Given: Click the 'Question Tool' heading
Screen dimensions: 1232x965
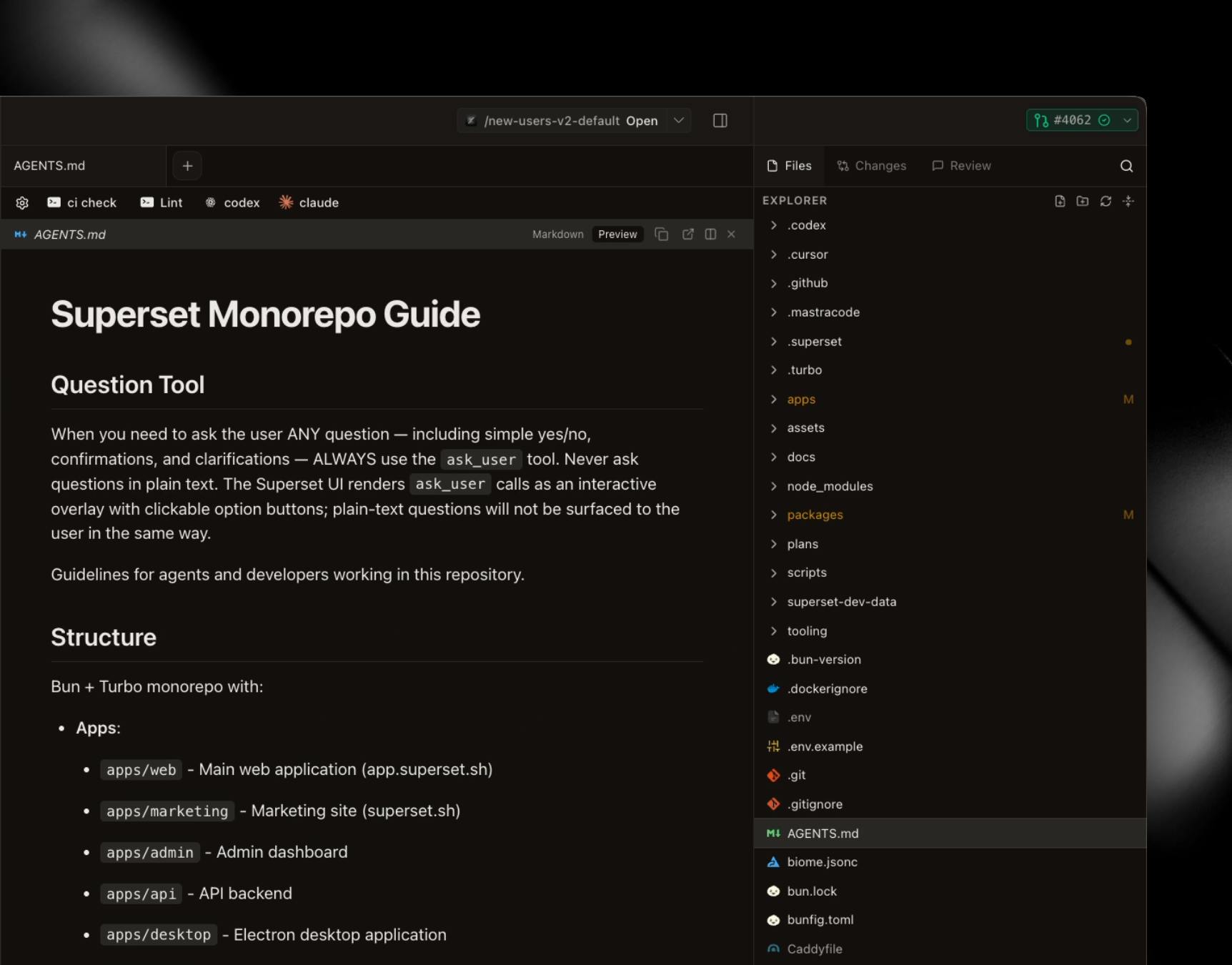Looking at the screenshot, I should tap(128, 385).
